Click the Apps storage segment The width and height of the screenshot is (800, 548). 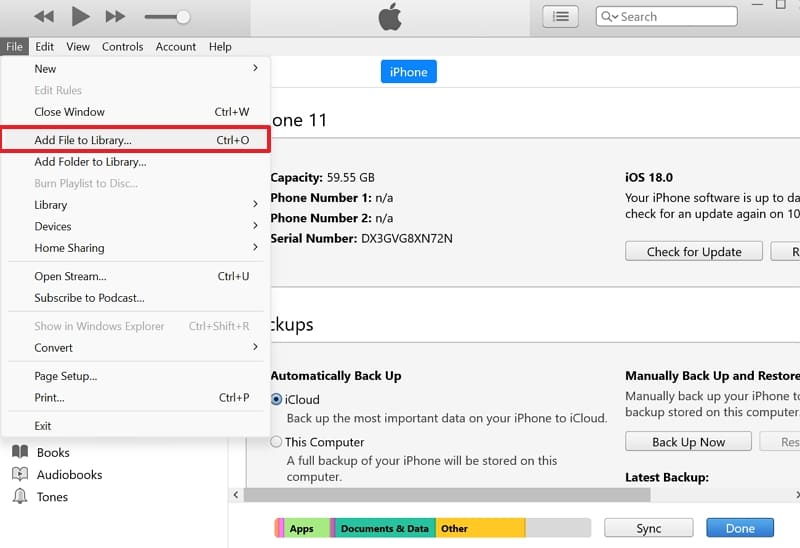pyautogui.click(x=307, y=528)
